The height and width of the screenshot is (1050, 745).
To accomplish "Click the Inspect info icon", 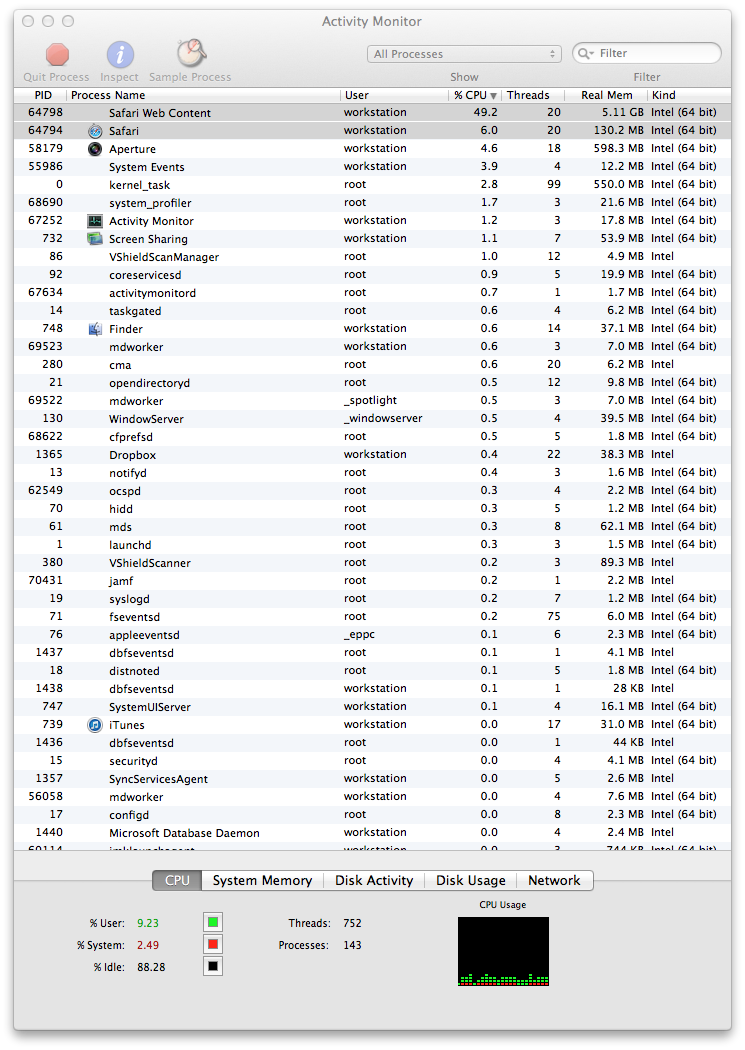I will click(120, 54).
